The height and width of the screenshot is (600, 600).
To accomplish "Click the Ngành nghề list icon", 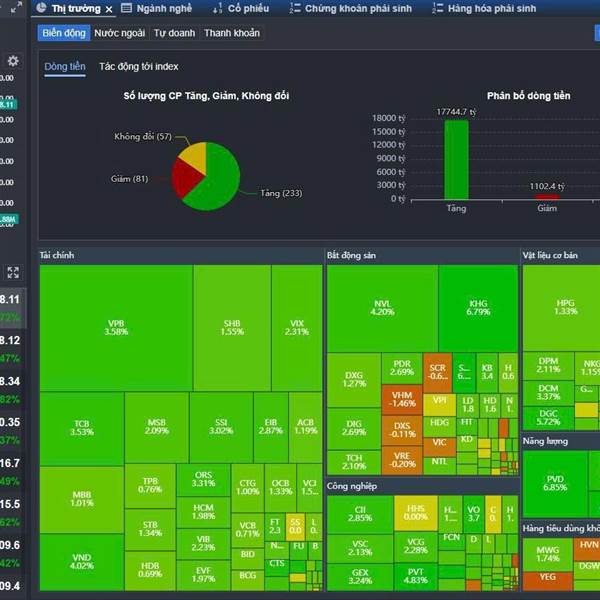I will click(x=126, y=8).
